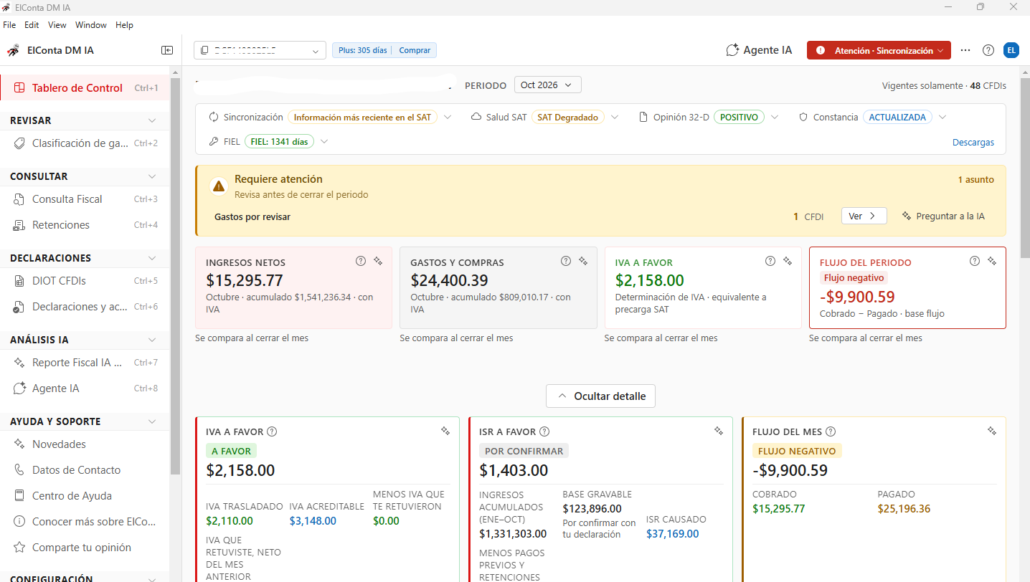
Task: Expand the FIEL status chevron
Action: pos(325,141)
